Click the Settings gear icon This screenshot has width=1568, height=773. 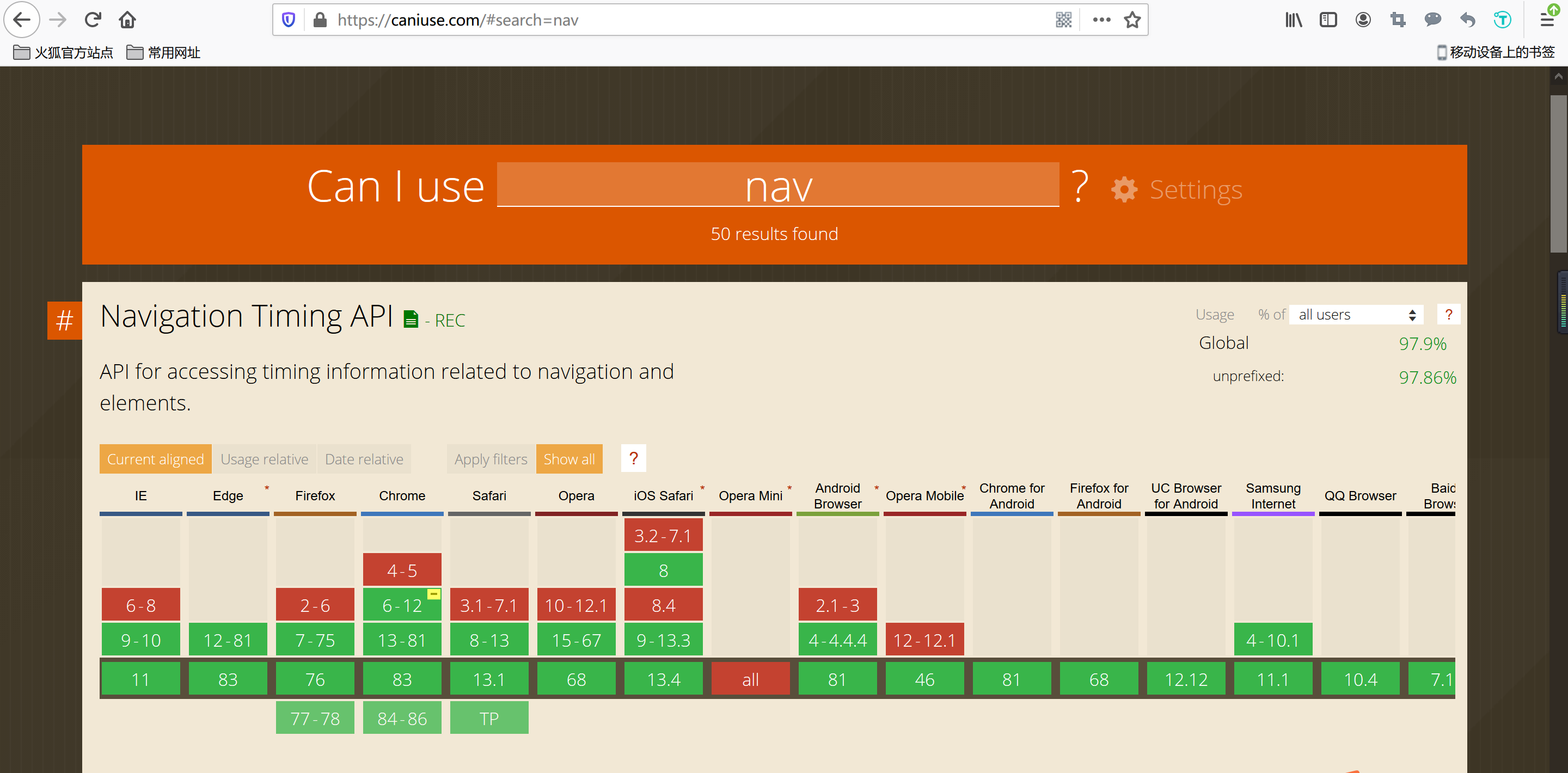[x=1124, y=189]
